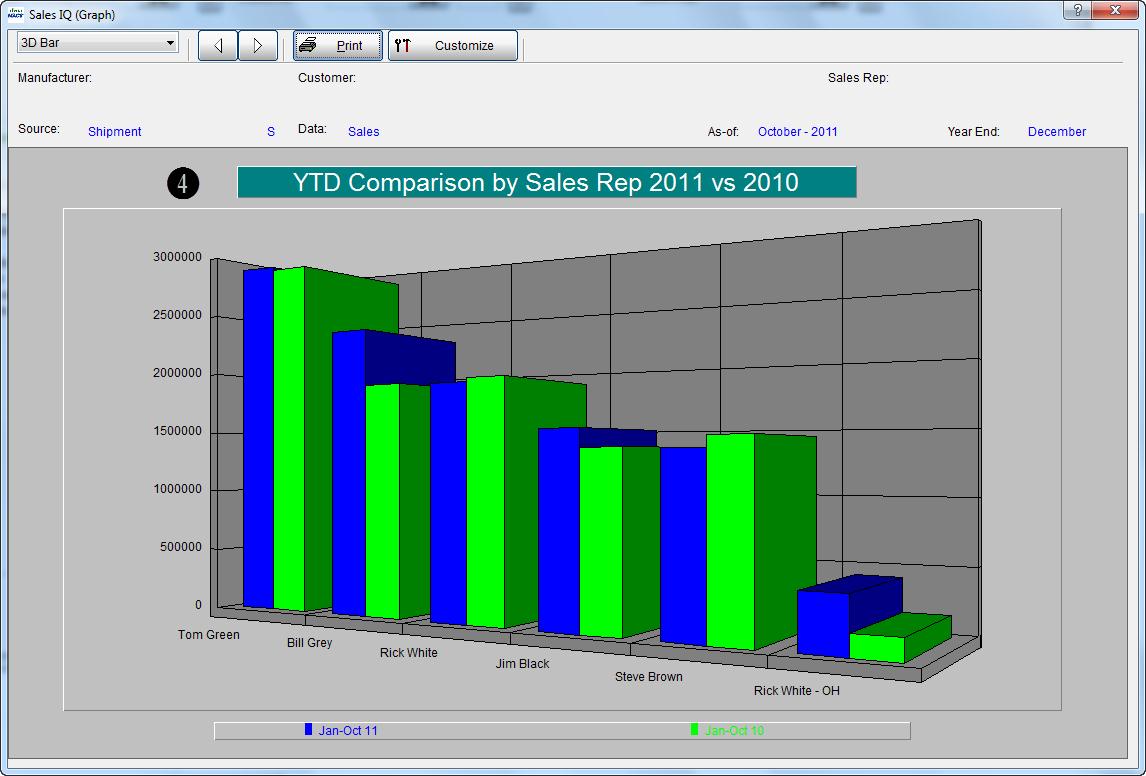Click the 3000000 y-axis value
1146x776 pixels.
[x=178, y=256]
